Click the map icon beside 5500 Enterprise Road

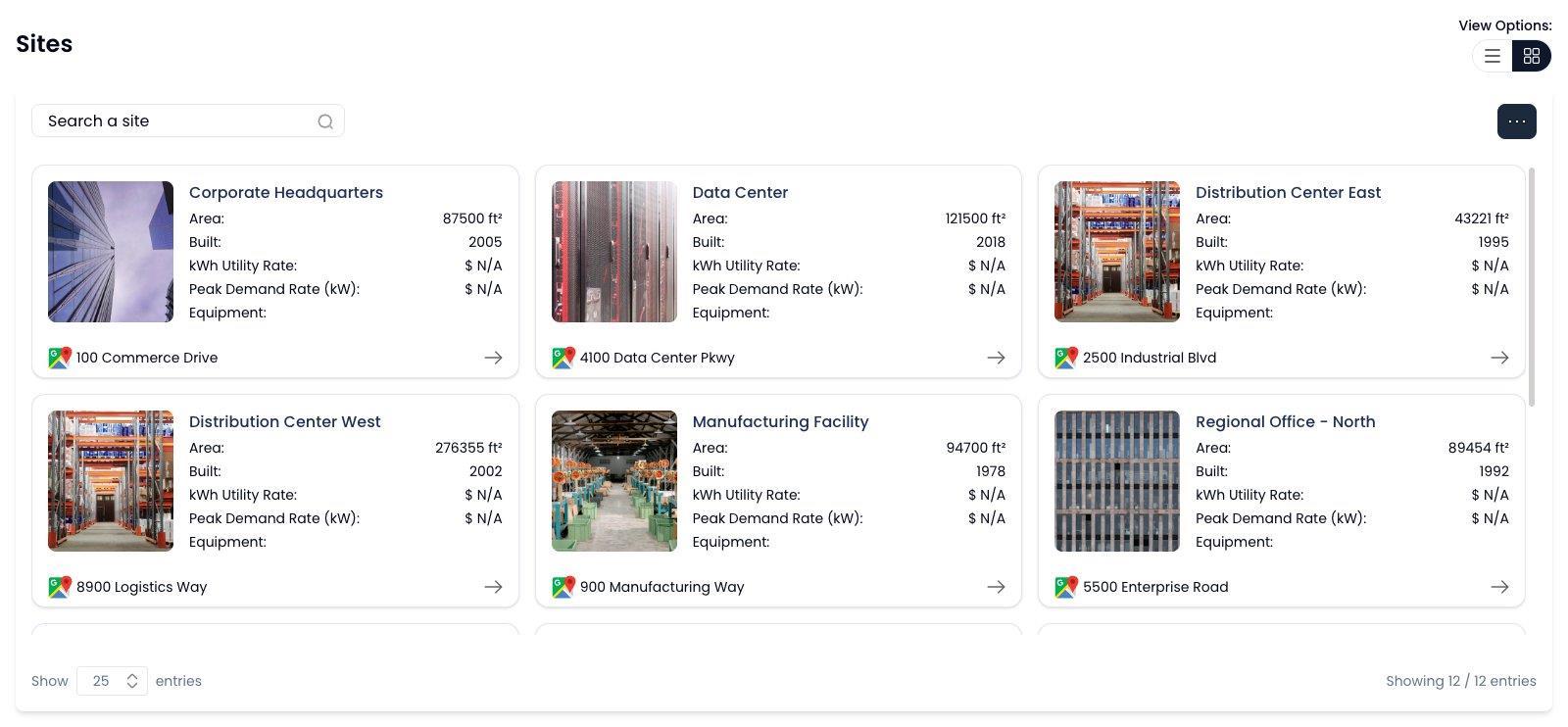point(1066,587)
